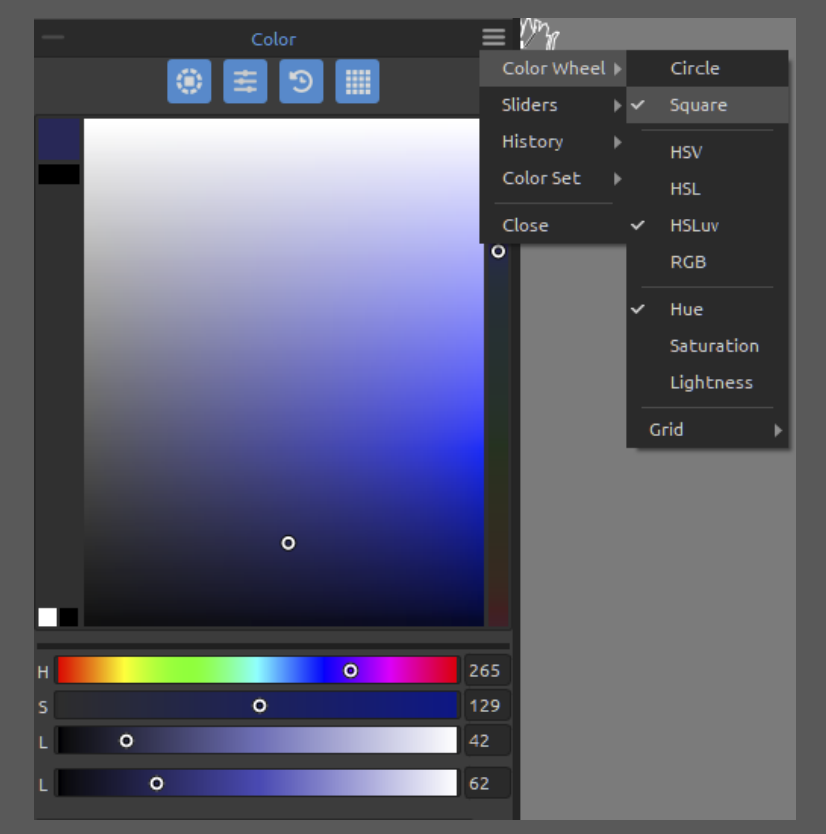The image size is (826, 834).
Task: Click the Hue value field showing 265
Action: coord(485,670)
